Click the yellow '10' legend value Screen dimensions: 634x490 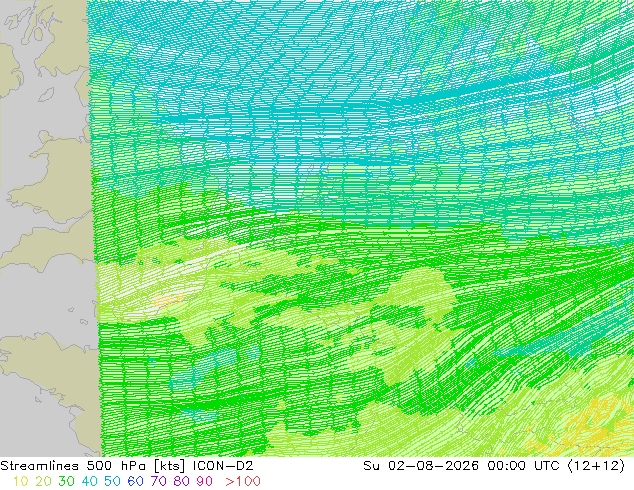[20, 482]
